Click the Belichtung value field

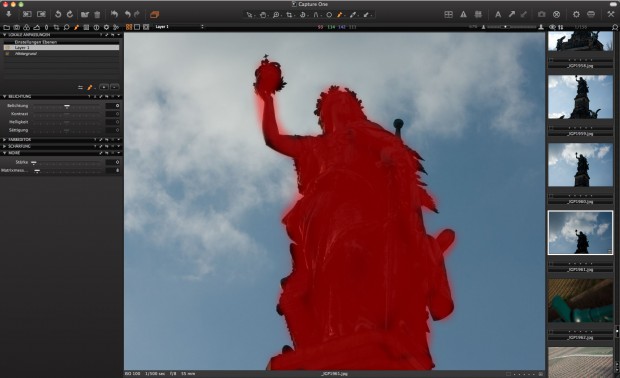point(113,106)
